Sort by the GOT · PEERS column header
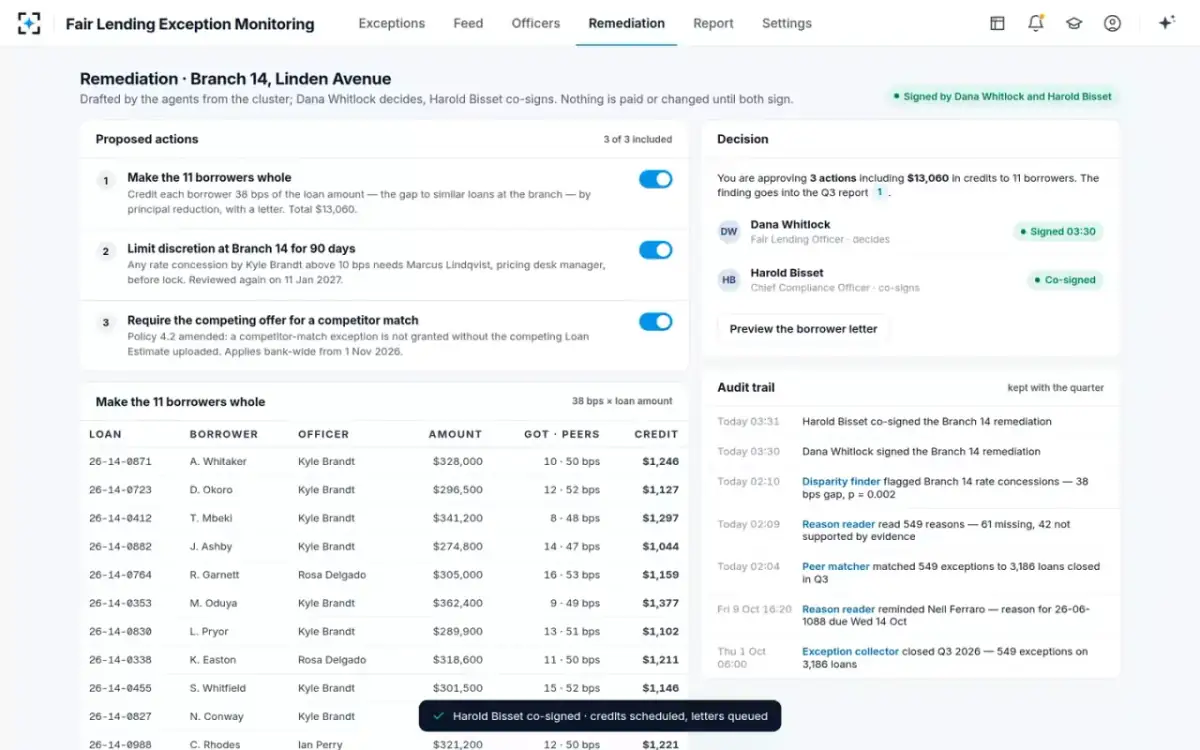Image resolution: width=1200 pixels, height=750 pixels. pyautogui.click(x=562, y=434)
